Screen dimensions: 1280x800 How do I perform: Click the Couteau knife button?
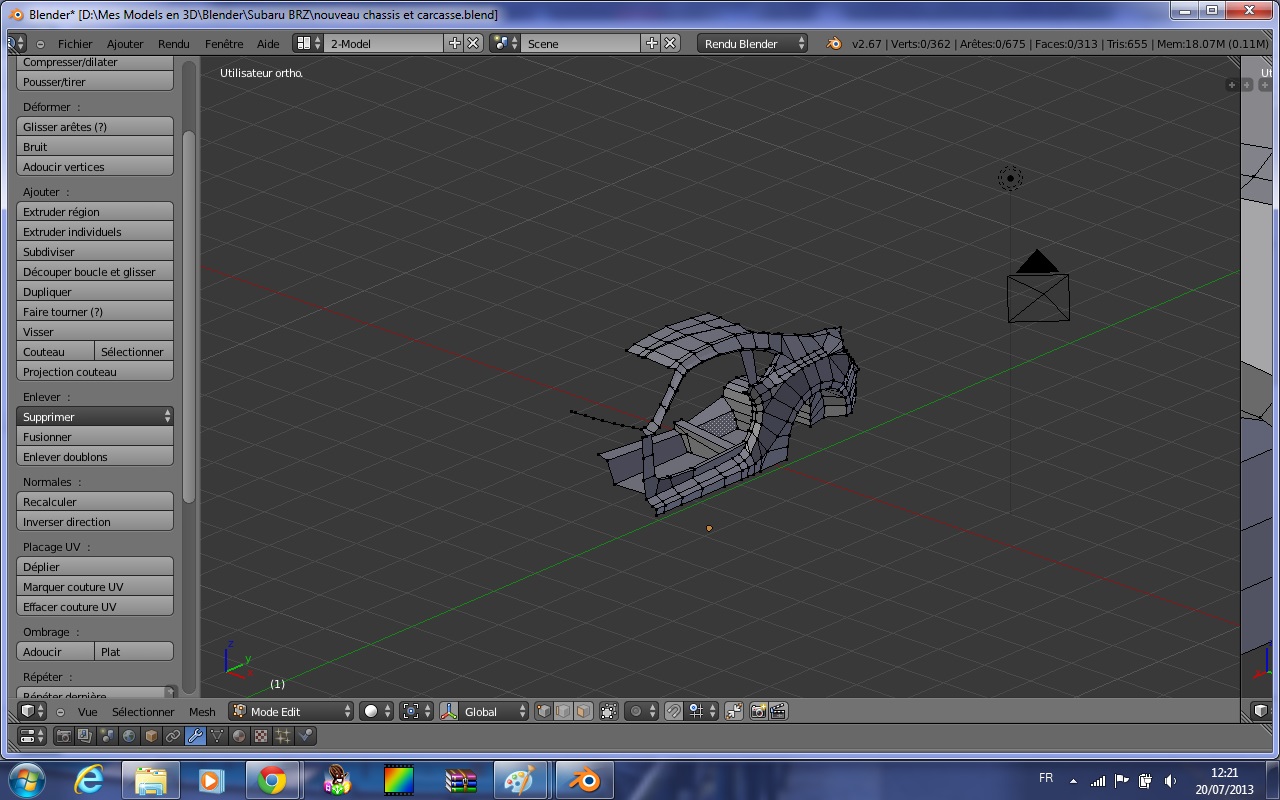(x=56, y=351)
